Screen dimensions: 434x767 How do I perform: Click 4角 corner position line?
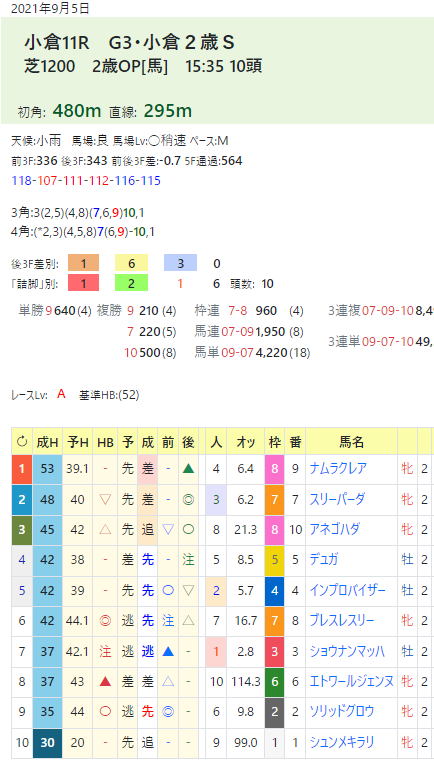click(x=83, y=231)
